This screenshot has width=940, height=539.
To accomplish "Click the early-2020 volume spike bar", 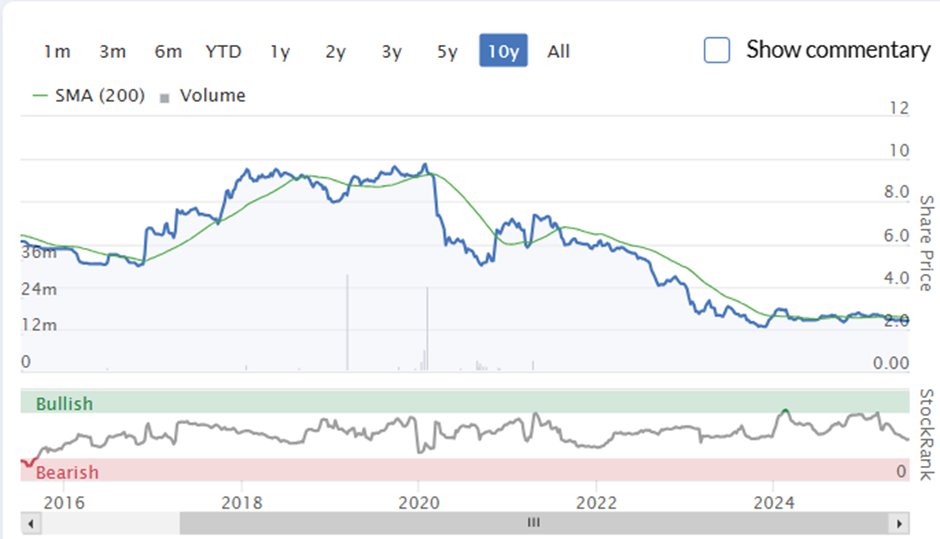I will click(x=427, y=329).
